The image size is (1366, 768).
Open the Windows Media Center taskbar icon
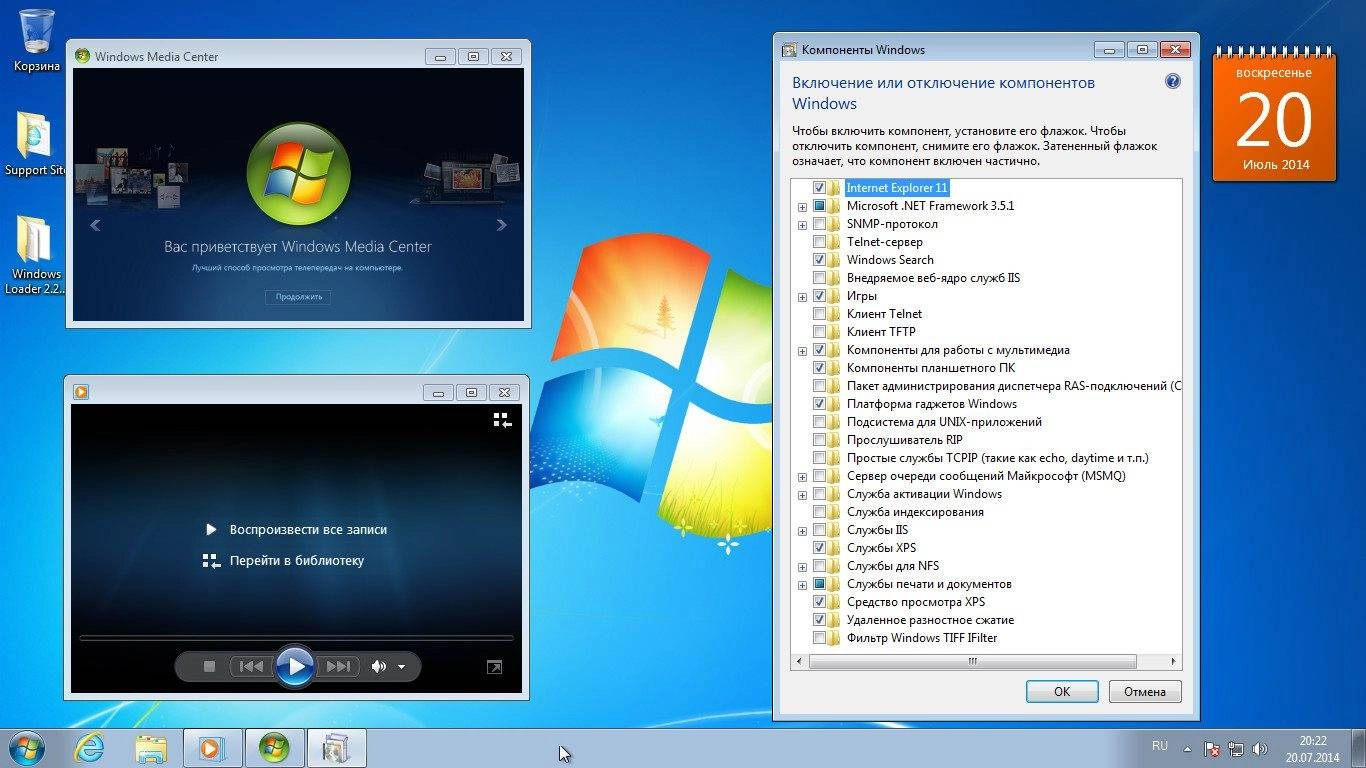(273, 747)
